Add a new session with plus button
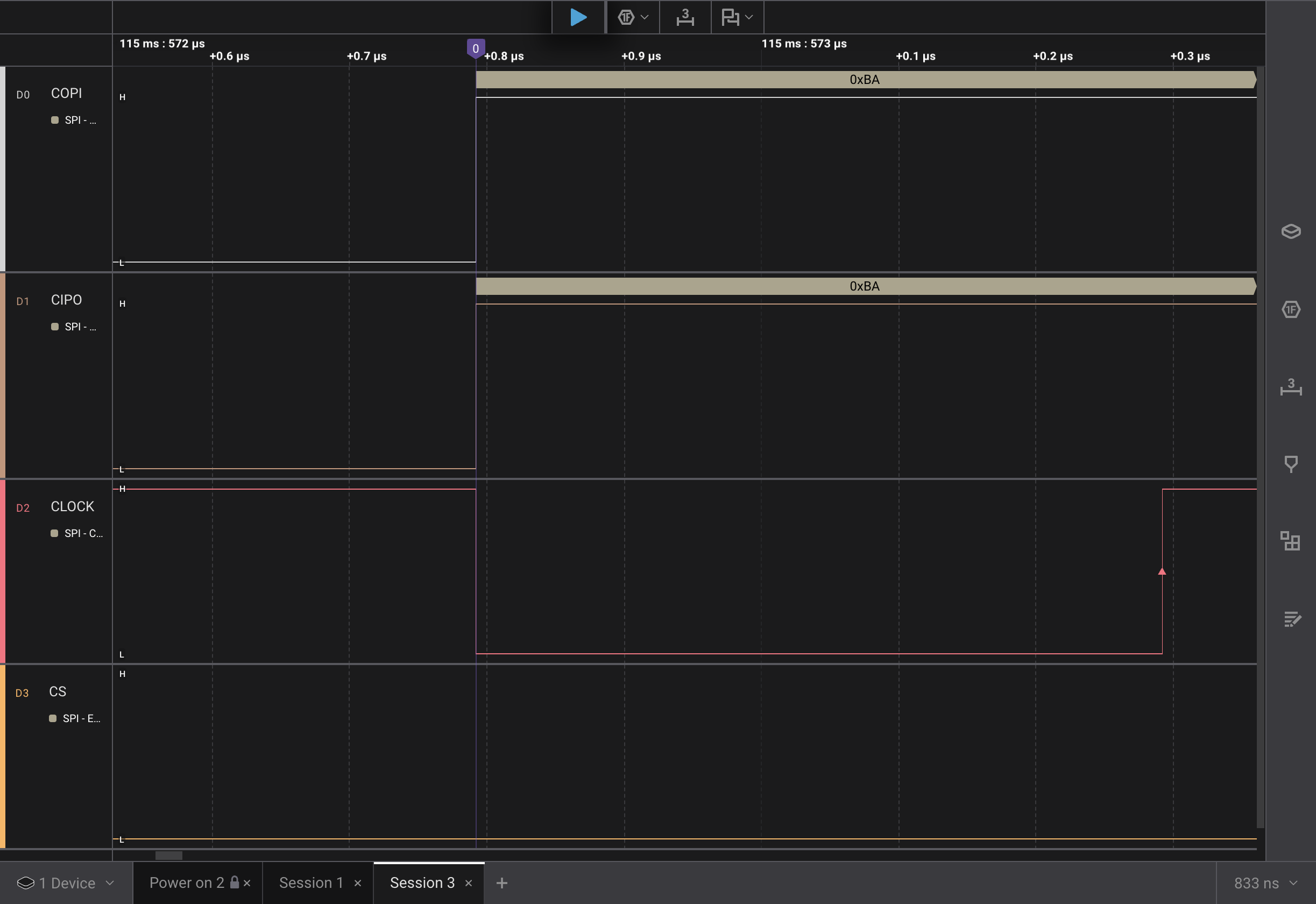1316x904 pixels. pyautogui.click(x=502, y=882)
